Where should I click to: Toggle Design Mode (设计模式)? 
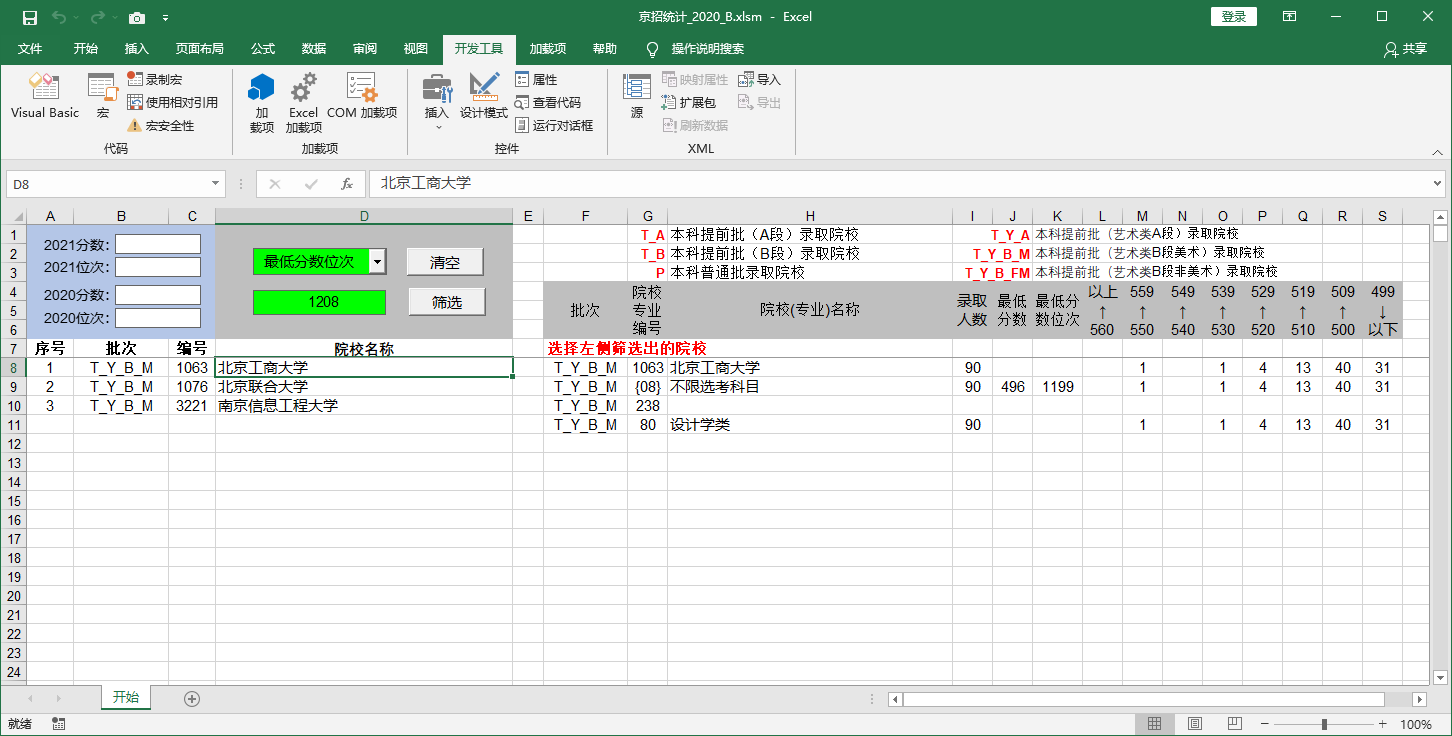pyautogui.click(x=484, y=97)
